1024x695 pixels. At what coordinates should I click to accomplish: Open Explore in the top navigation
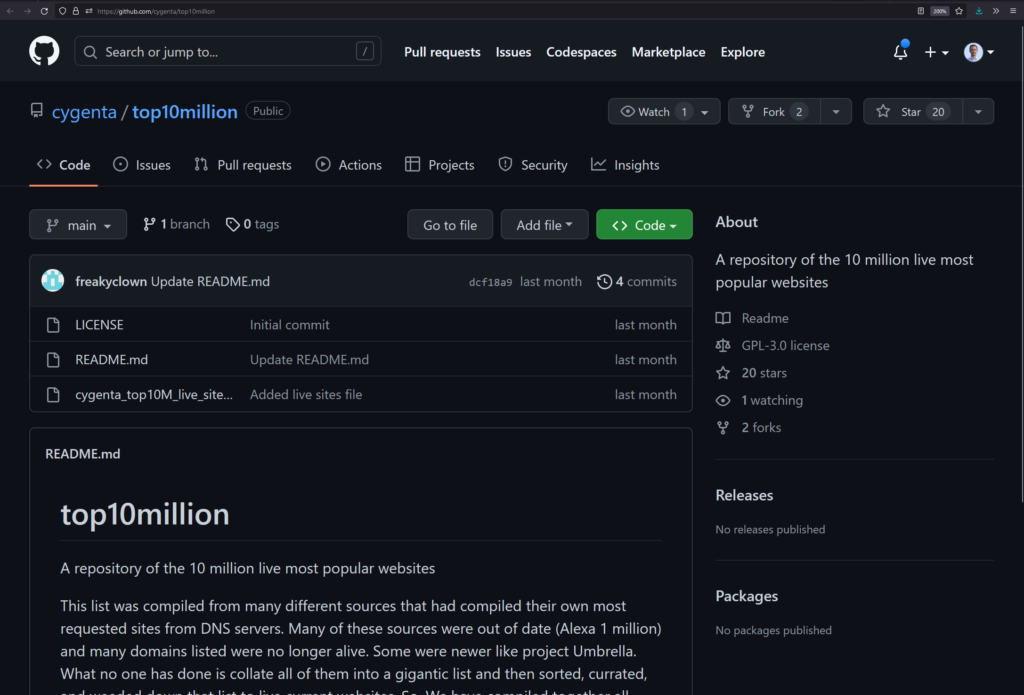pos(743,52)
